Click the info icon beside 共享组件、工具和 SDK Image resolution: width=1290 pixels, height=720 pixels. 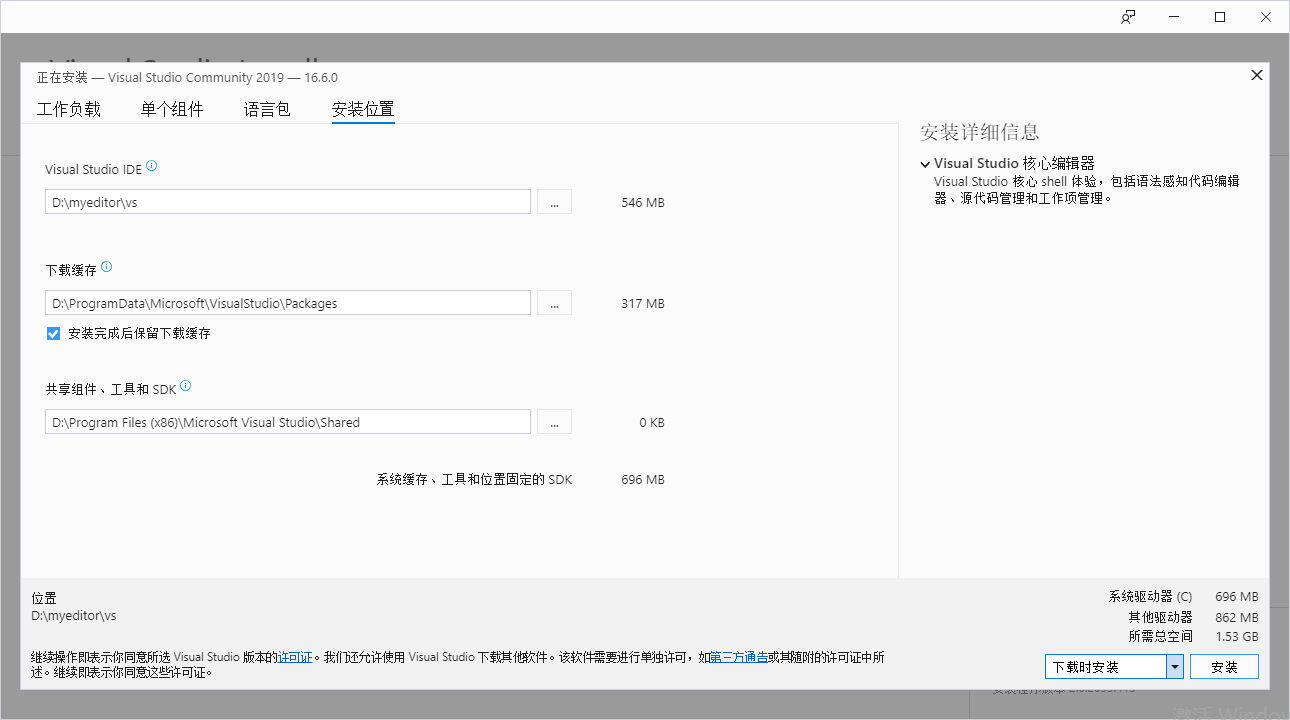185,386
